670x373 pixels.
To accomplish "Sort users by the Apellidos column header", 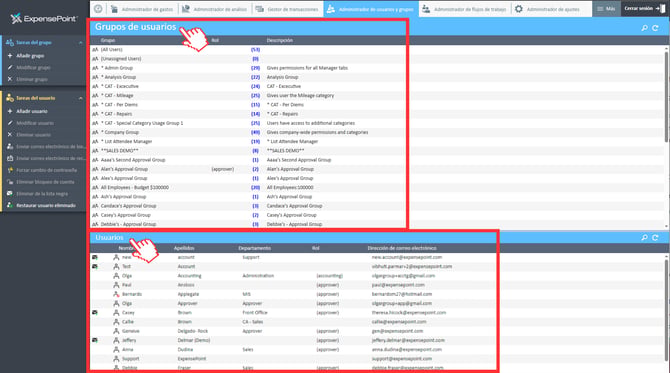I will (184, 248).
